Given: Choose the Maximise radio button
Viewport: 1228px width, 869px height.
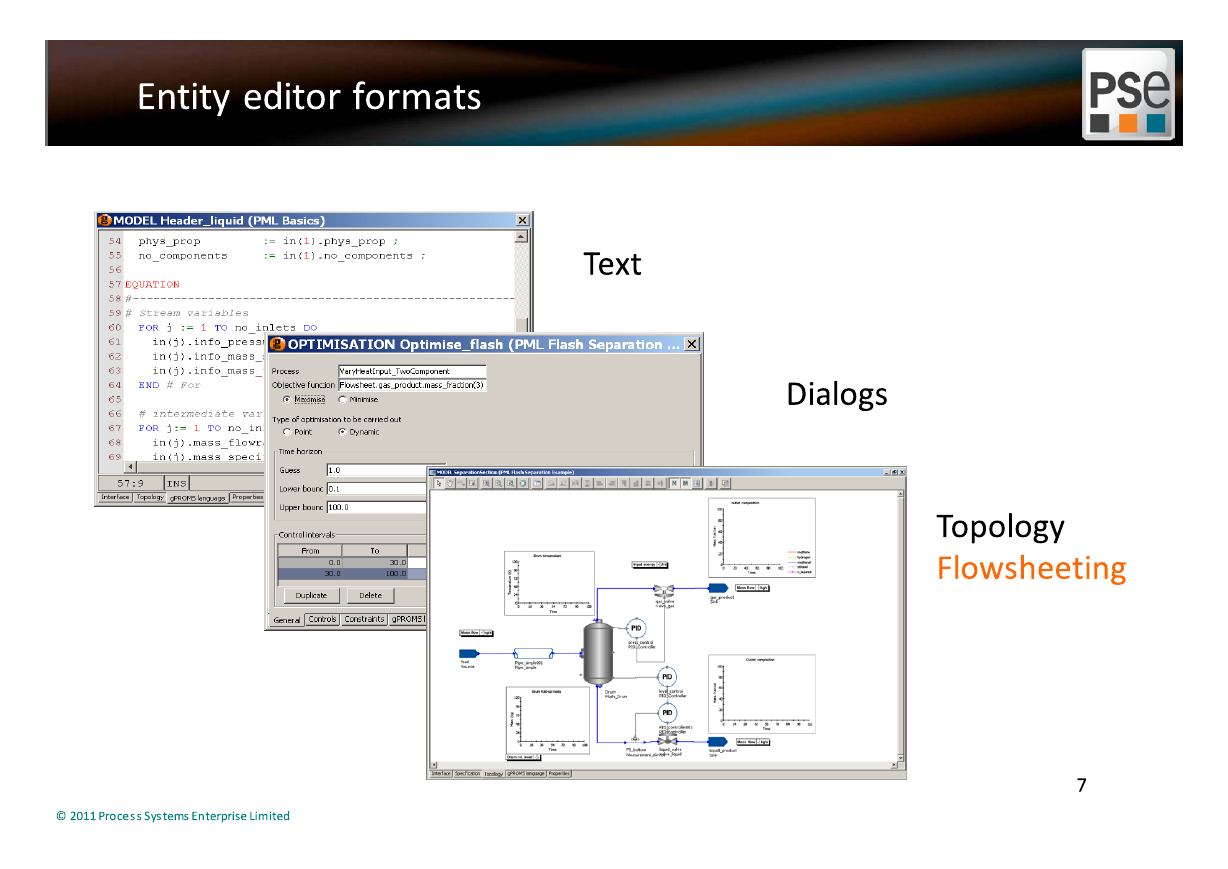Looking at the screenshot, I should coord(287,399).
